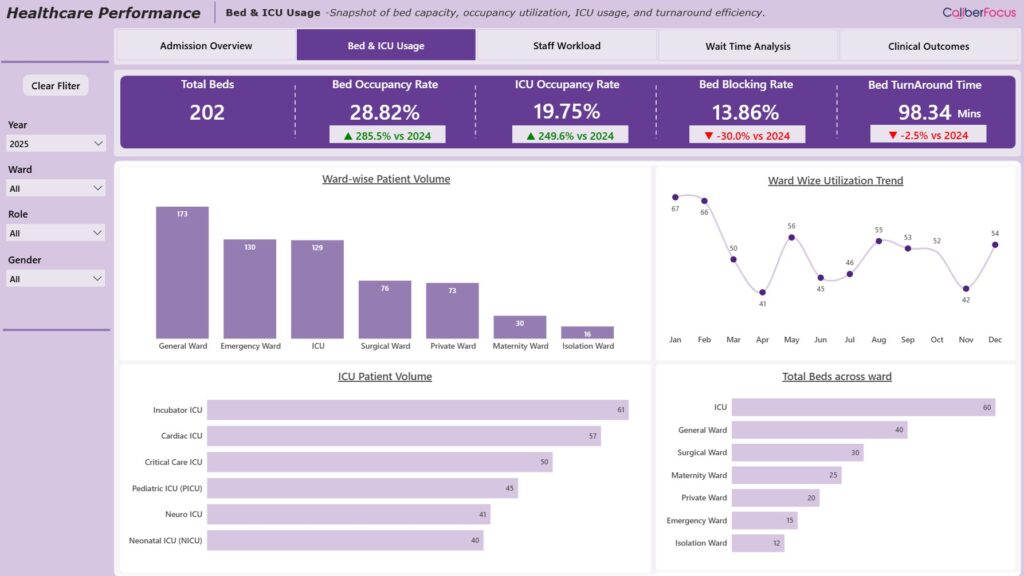Open the Role filter dropdown
The height and width of the screenshot is (576, 1024).
pos(56,233)
